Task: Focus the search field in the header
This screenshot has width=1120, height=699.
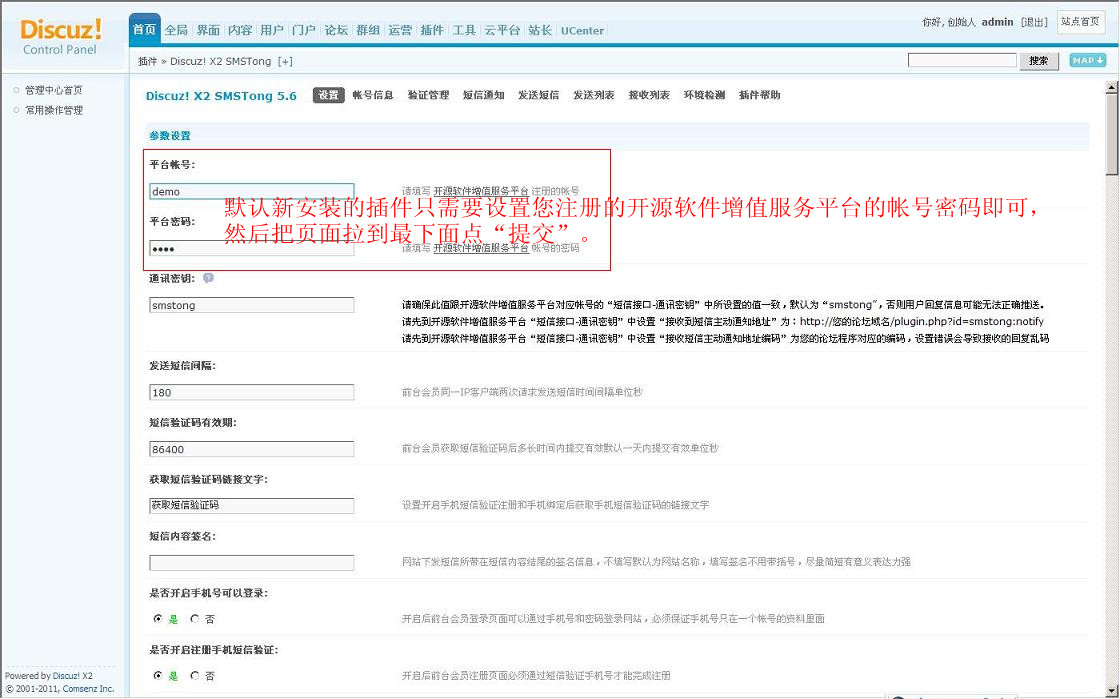Action: click(x=962, y=61)
